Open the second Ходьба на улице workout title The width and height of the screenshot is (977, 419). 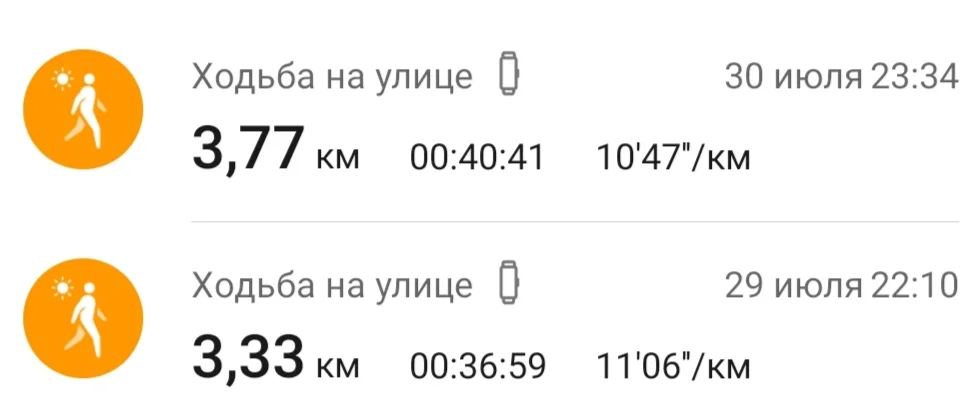point(331,285)
